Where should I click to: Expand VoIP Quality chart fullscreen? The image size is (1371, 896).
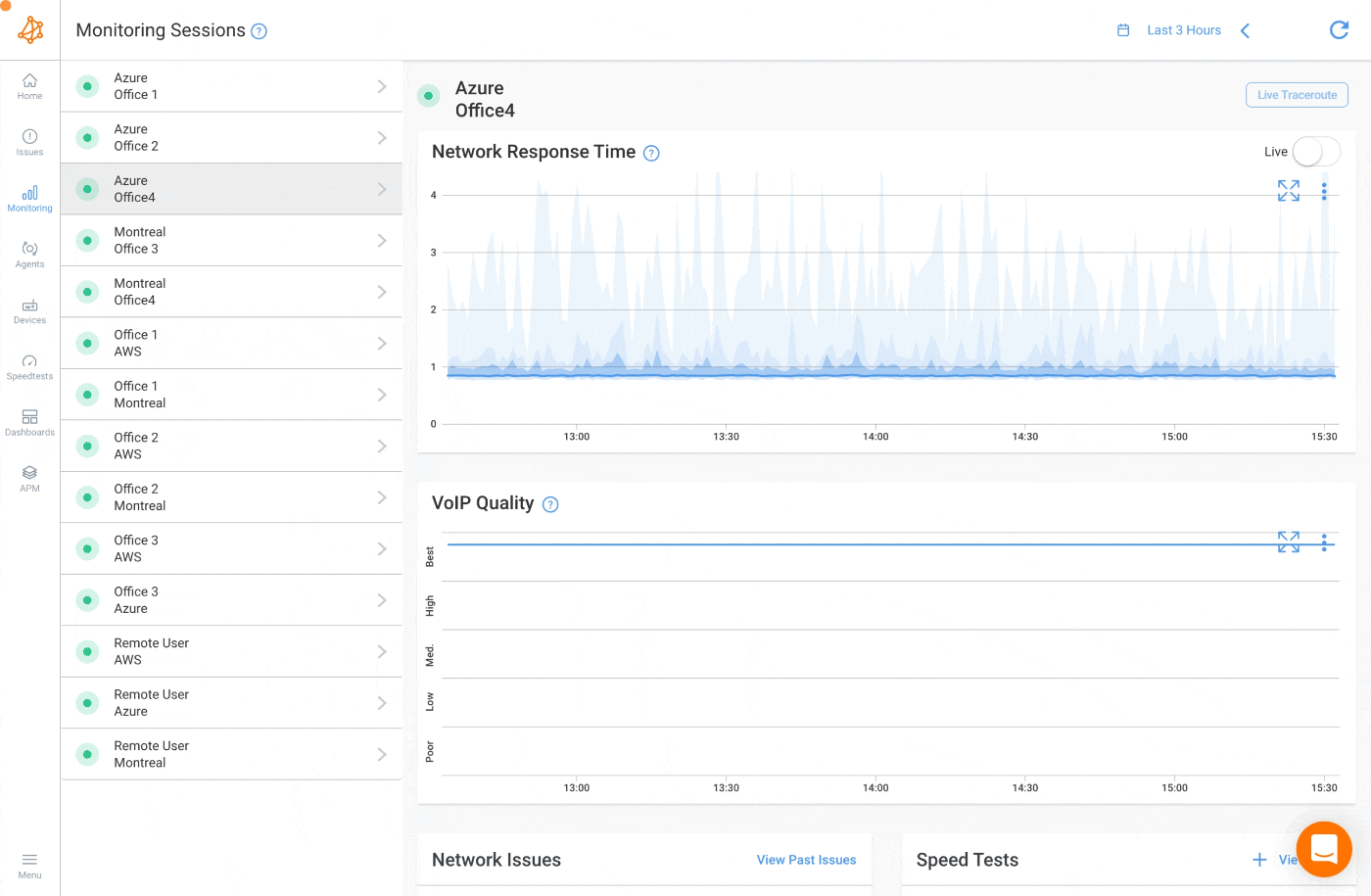coord(1289,542)
